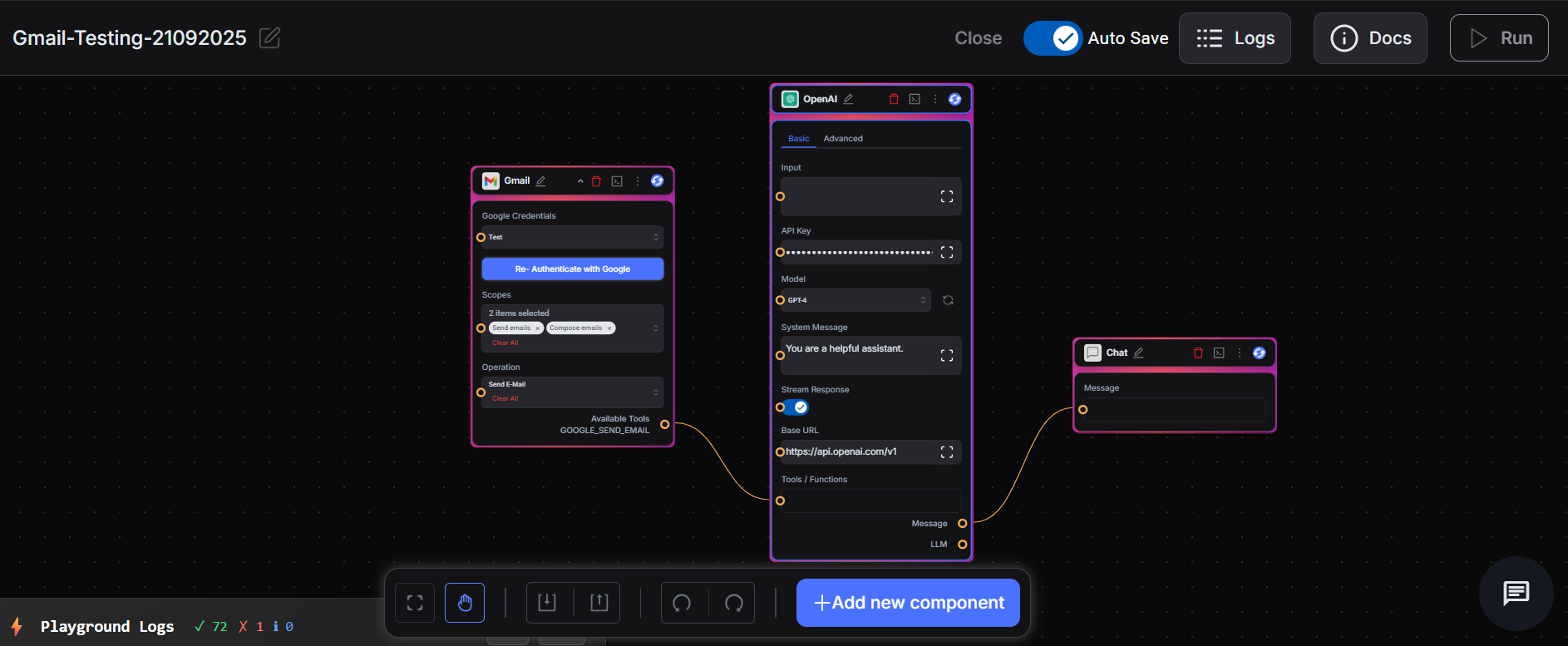Refresh the model list beside GPT-4

(x=948, y=300)
